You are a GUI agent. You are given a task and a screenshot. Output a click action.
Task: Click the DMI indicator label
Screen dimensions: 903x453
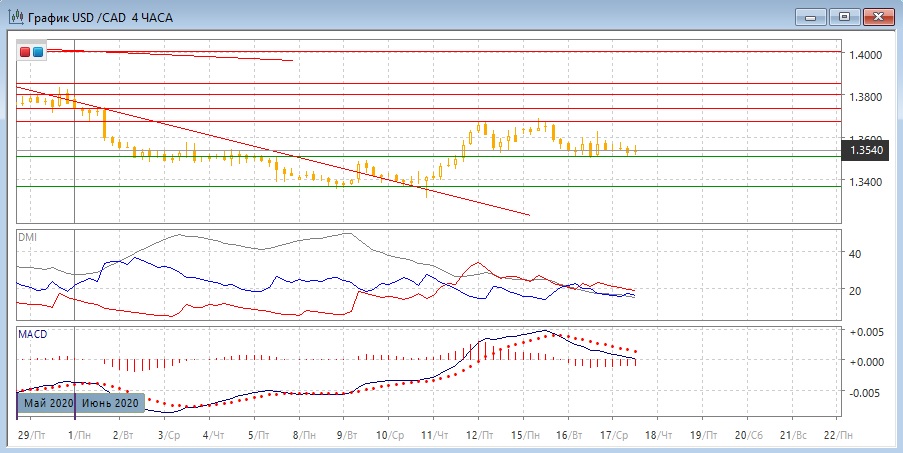click(28, 237)
